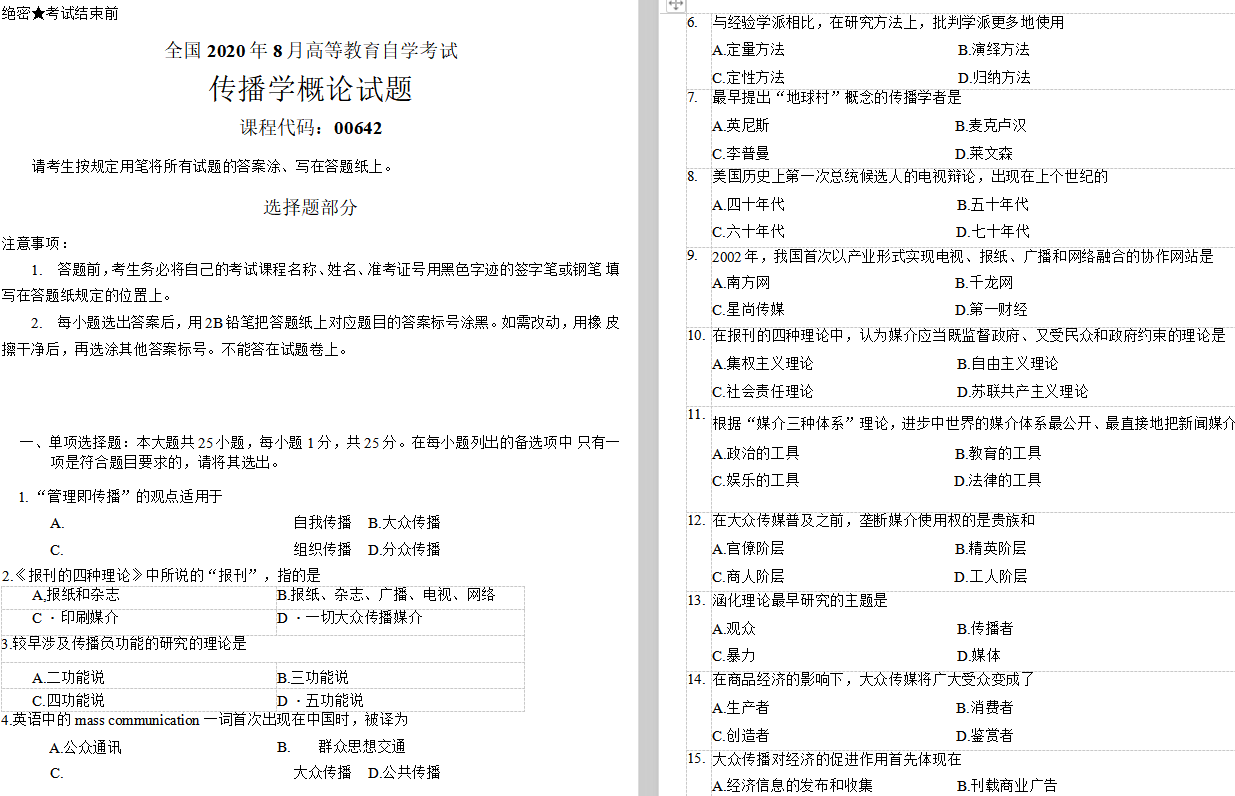Click the header text "绝密★考试结束前"
Image resolution: width=1235 pixels, height=796 pixels.
(60, 14)
